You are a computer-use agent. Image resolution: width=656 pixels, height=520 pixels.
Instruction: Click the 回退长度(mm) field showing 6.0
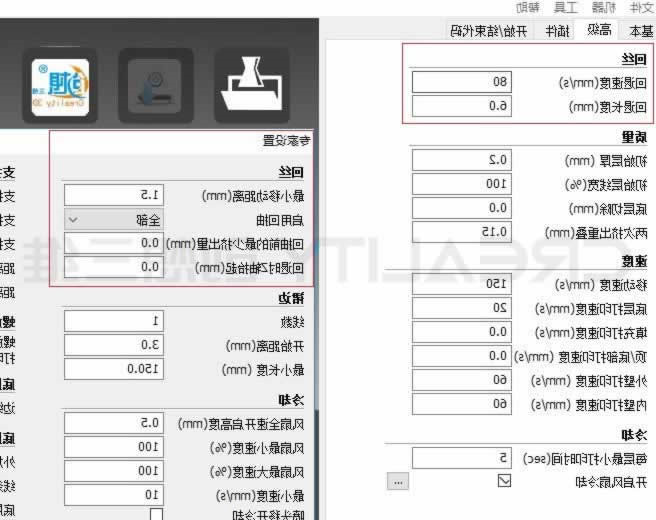tap(462, 106)
